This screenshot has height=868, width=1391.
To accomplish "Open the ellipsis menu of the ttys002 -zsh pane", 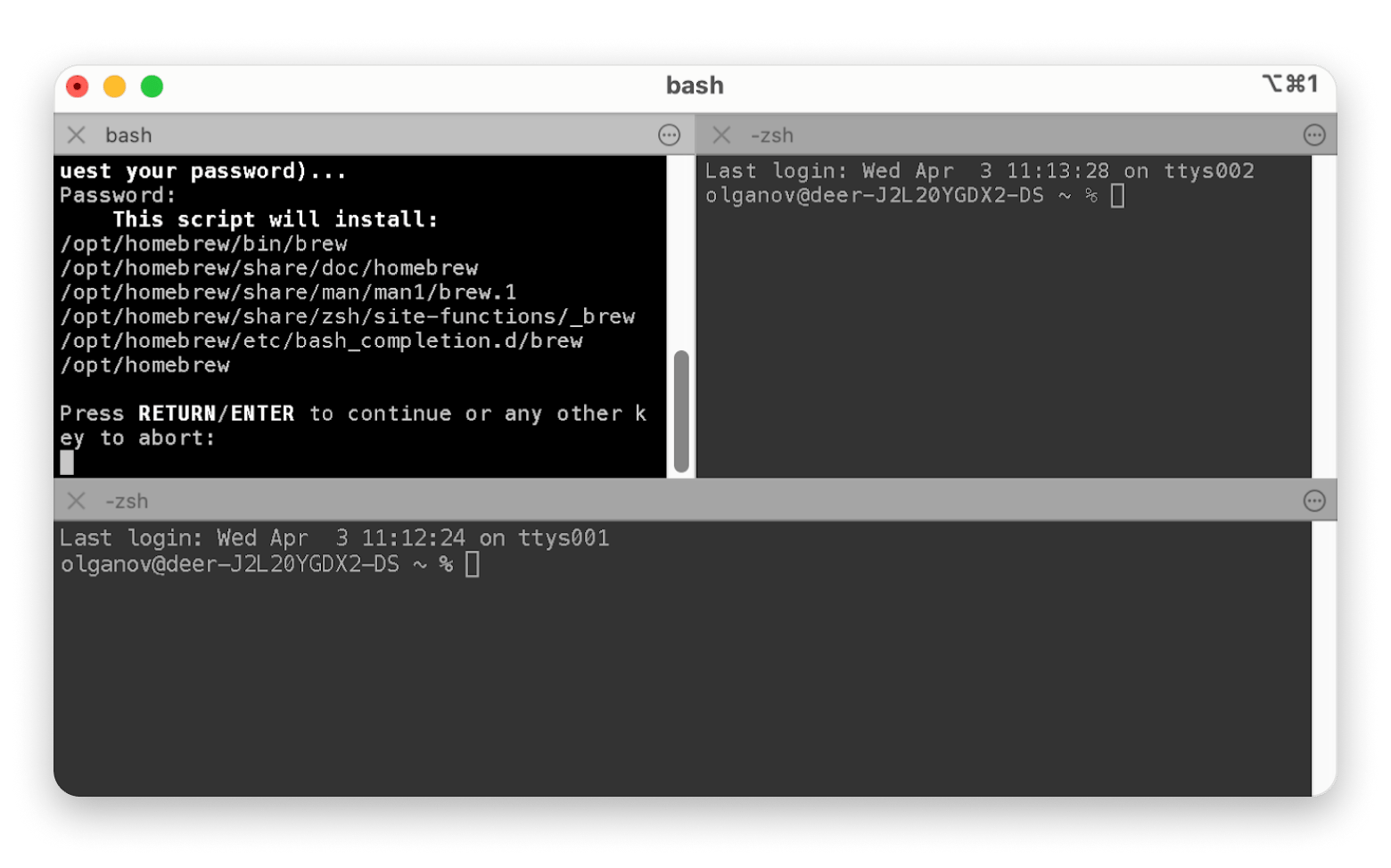I will click(1314, 135).
